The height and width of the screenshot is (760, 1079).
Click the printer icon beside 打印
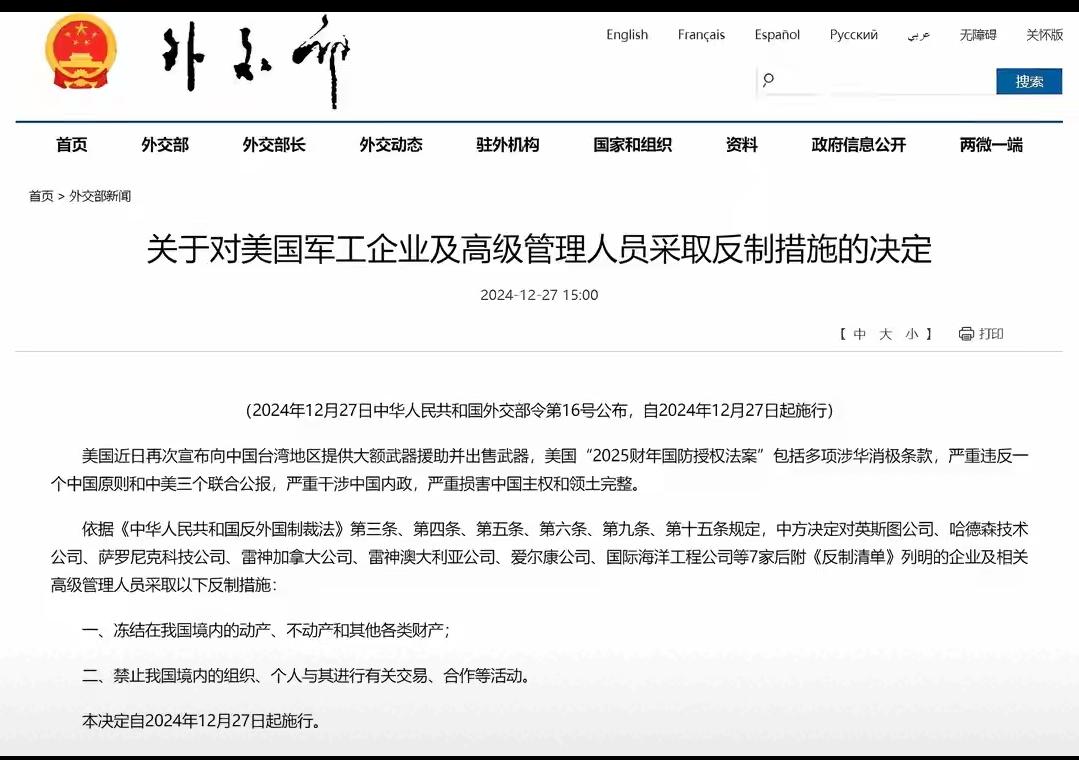click(x=966, y=334)
